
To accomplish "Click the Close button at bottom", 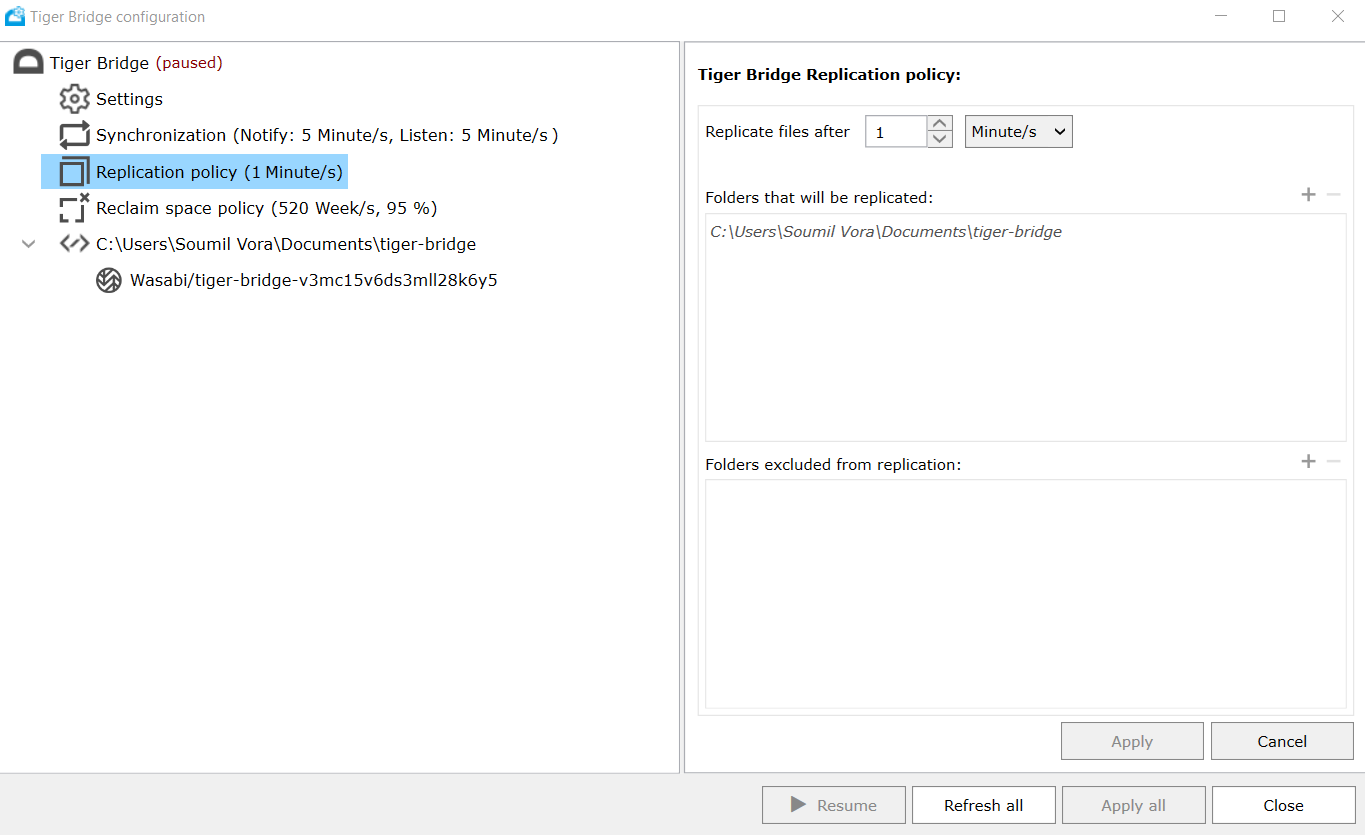I will (x=1283, y=805).
